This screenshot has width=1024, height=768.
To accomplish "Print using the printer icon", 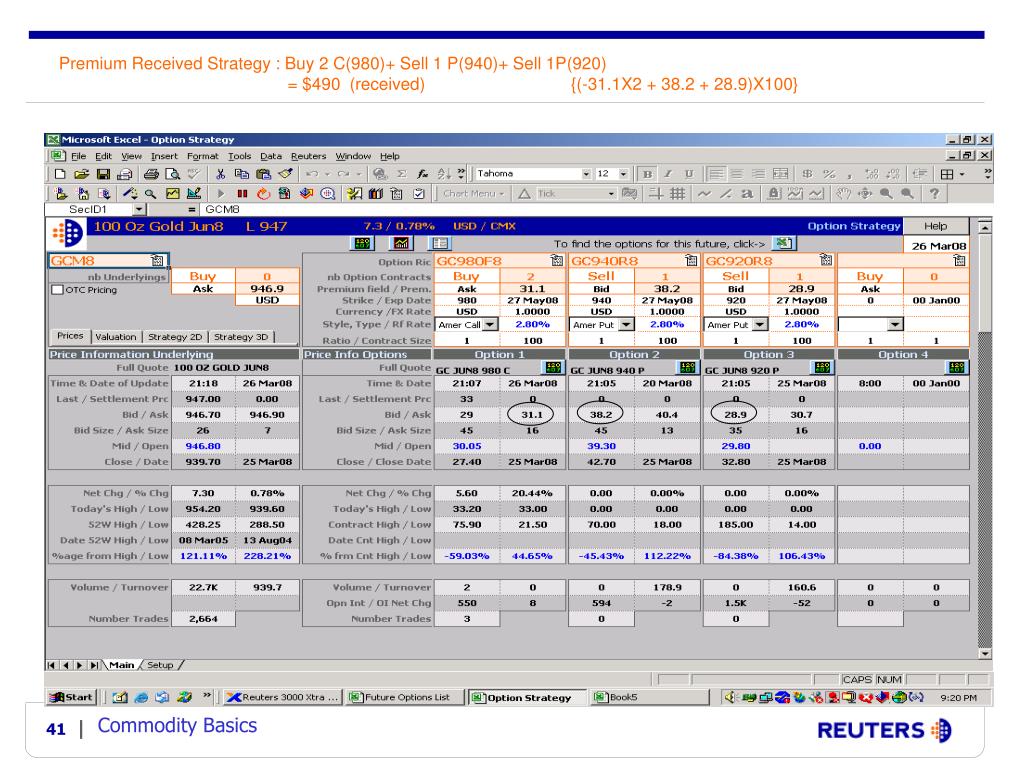I will (152, 174).
